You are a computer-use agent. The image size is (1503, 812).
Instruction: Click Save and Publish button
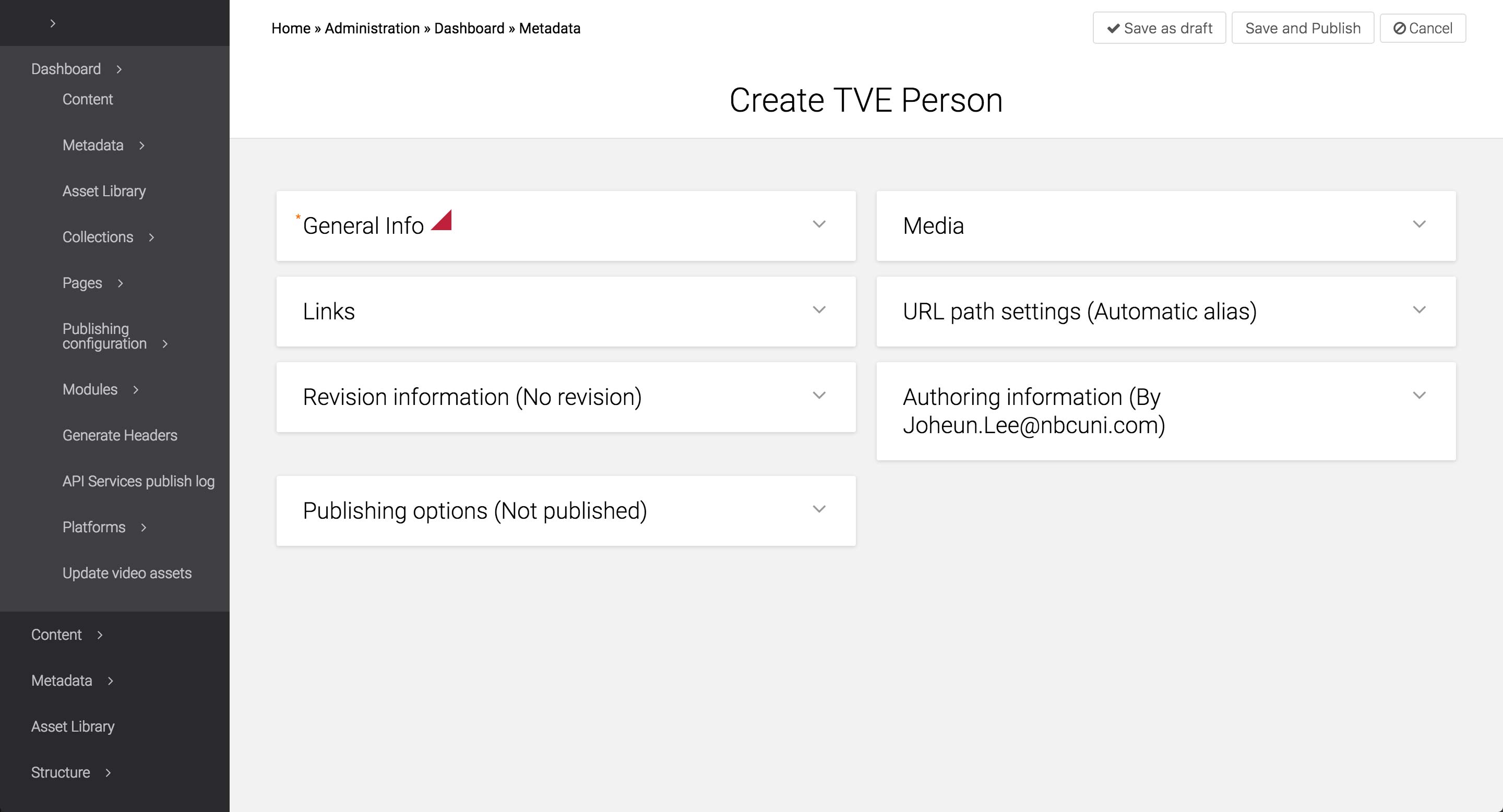[x=1302, y=29]
